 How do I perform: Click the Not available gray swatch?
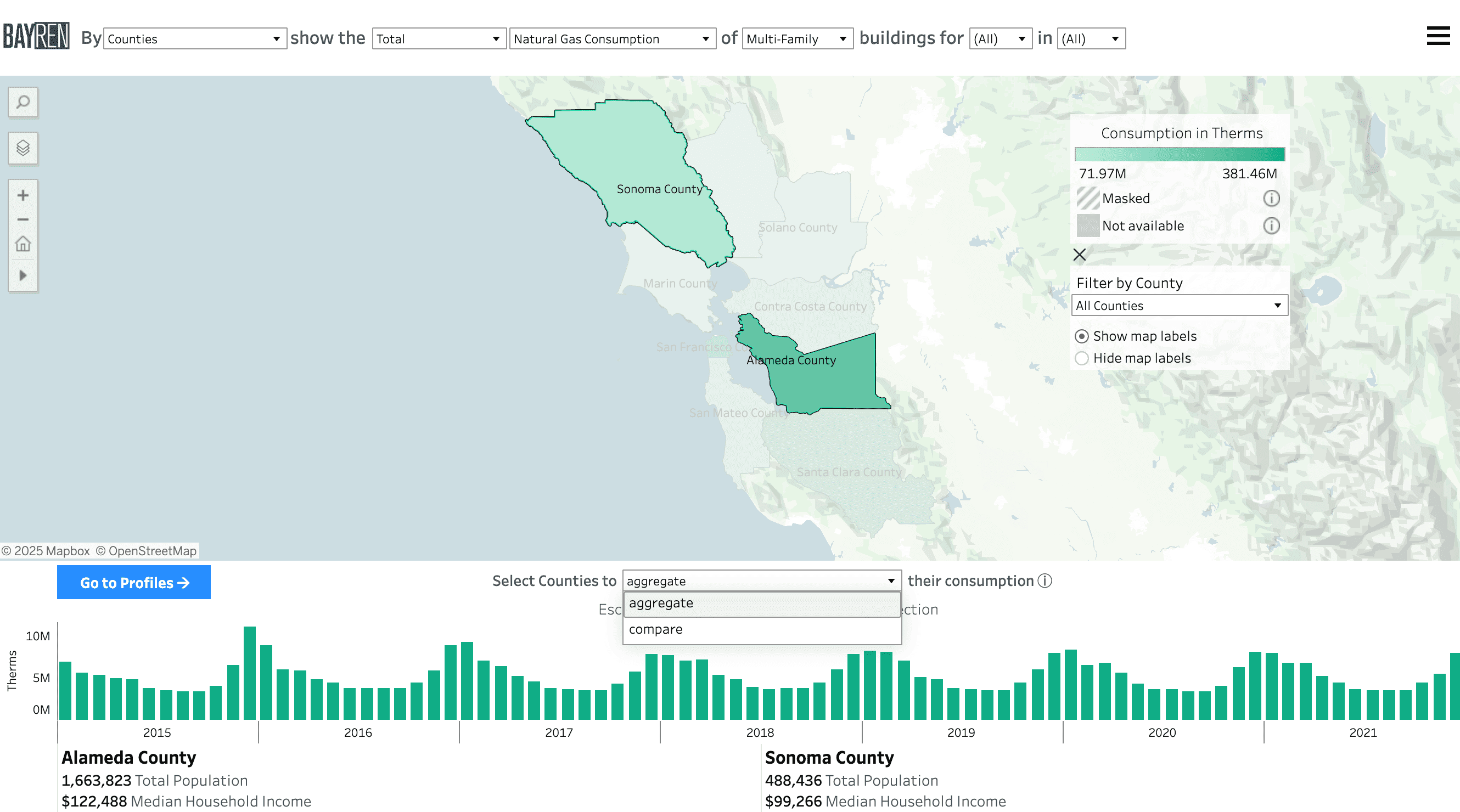click(x=1088, y=225)
